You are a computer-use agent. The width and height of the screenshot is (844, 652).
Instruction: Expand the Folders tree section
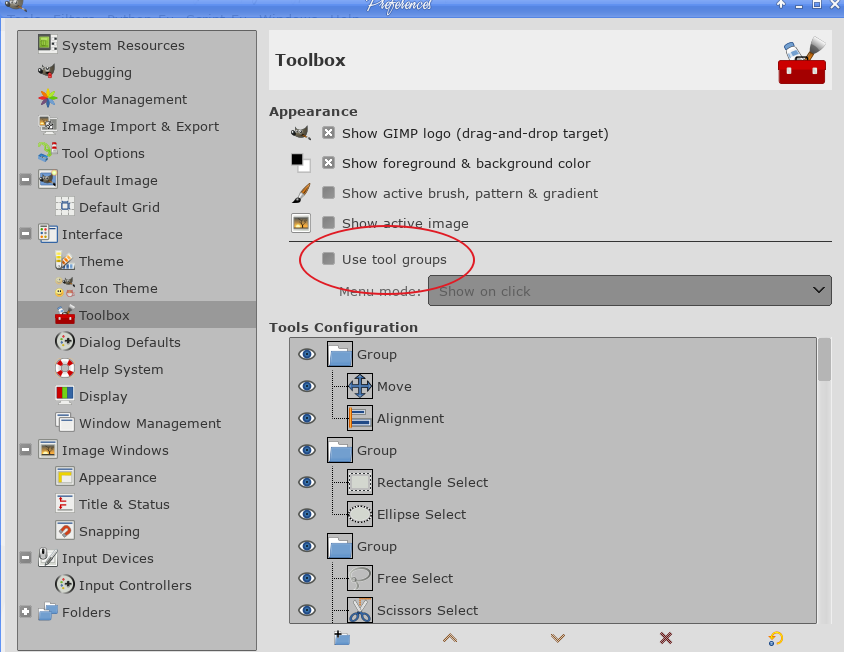click(25, 612)
